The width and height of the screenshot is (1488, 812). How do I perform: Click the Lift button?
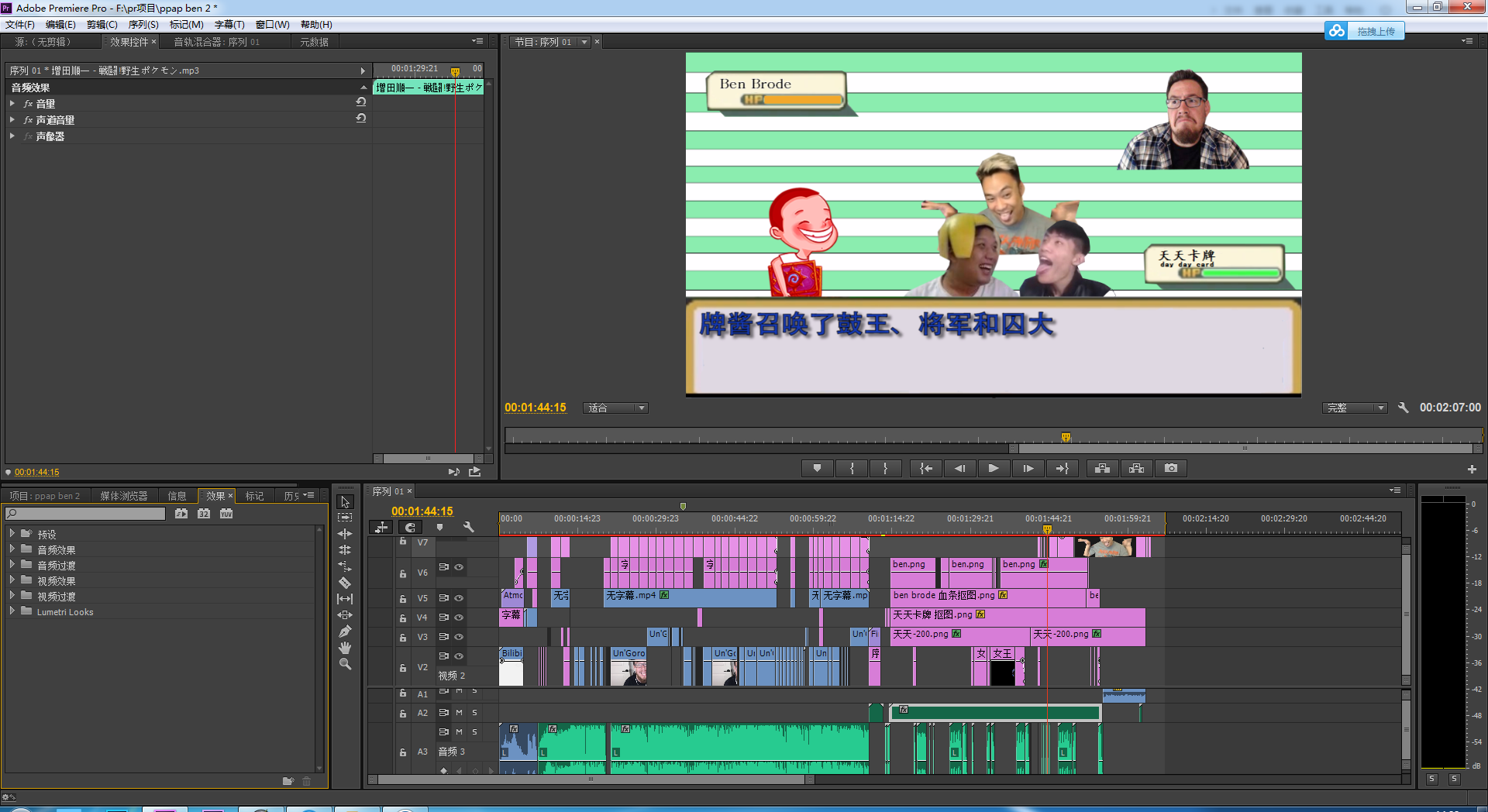click(x=1102, y=468)
